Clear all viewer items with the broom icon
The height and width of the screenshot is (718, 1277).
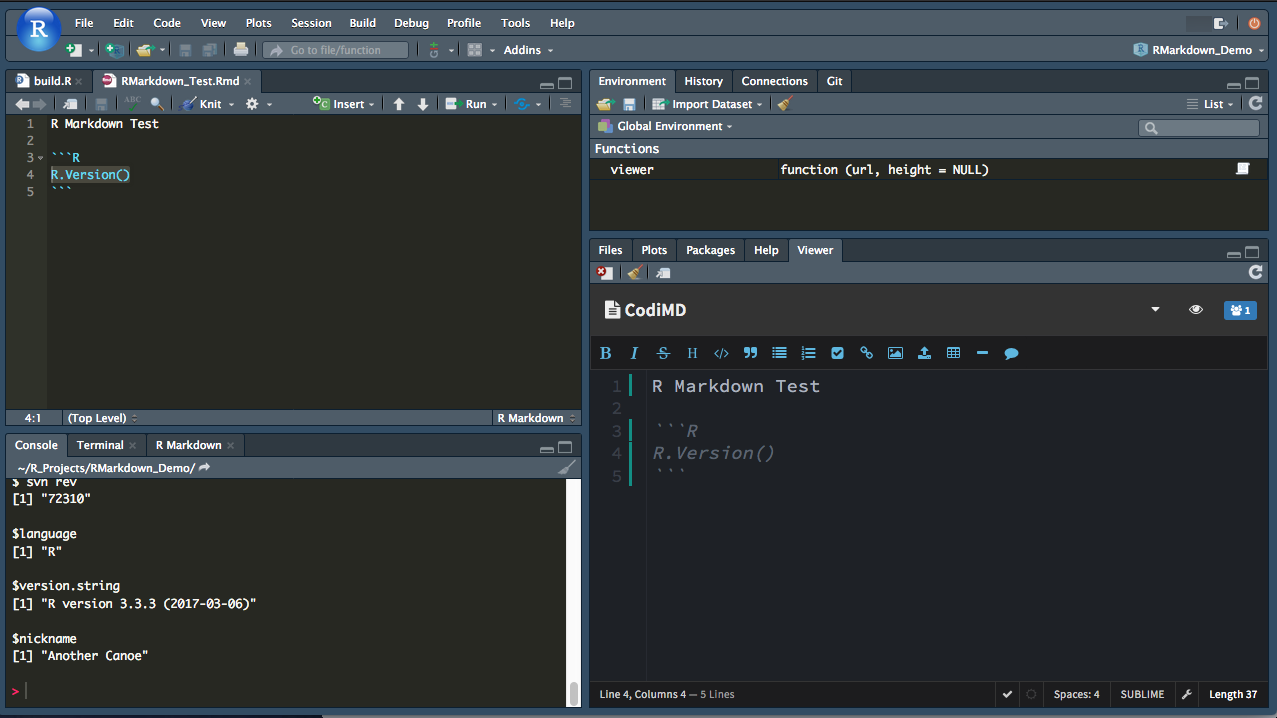coord(634,272)
